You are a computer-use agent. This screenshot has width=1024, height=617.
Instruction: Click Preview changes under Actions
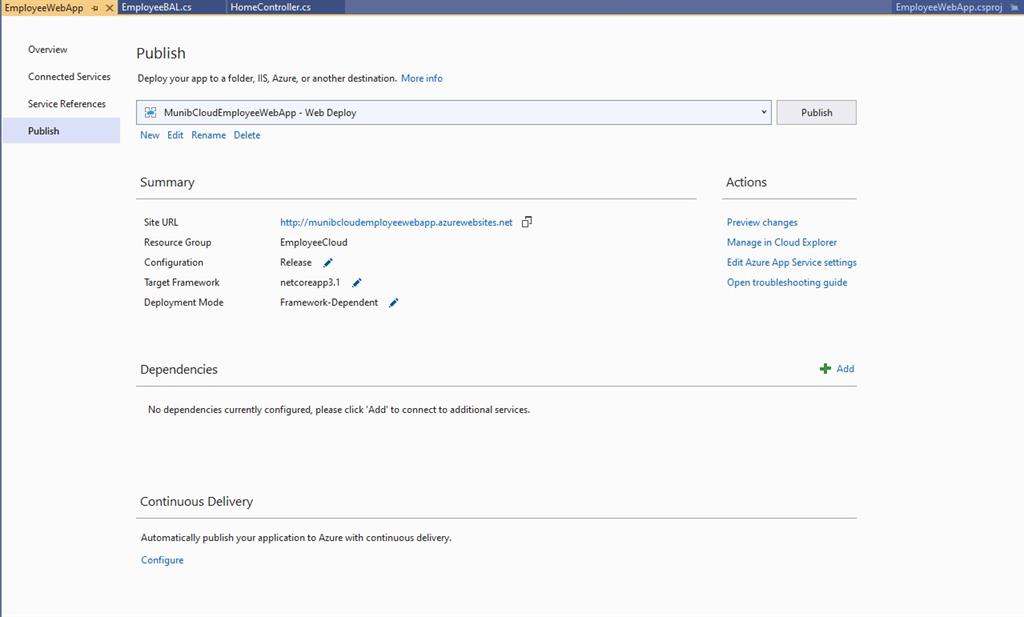tap(762, 222)
